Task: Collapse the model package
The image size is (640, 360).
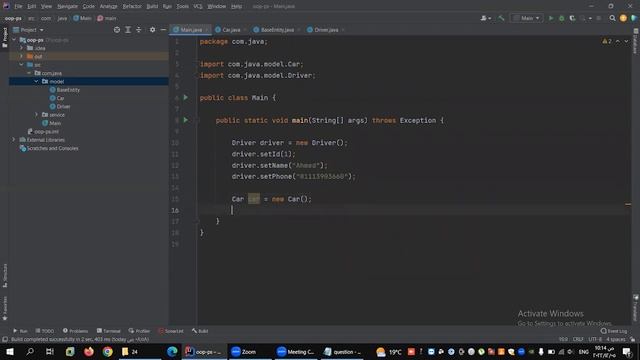Action: pyautogui.click(x=36, y=81)
